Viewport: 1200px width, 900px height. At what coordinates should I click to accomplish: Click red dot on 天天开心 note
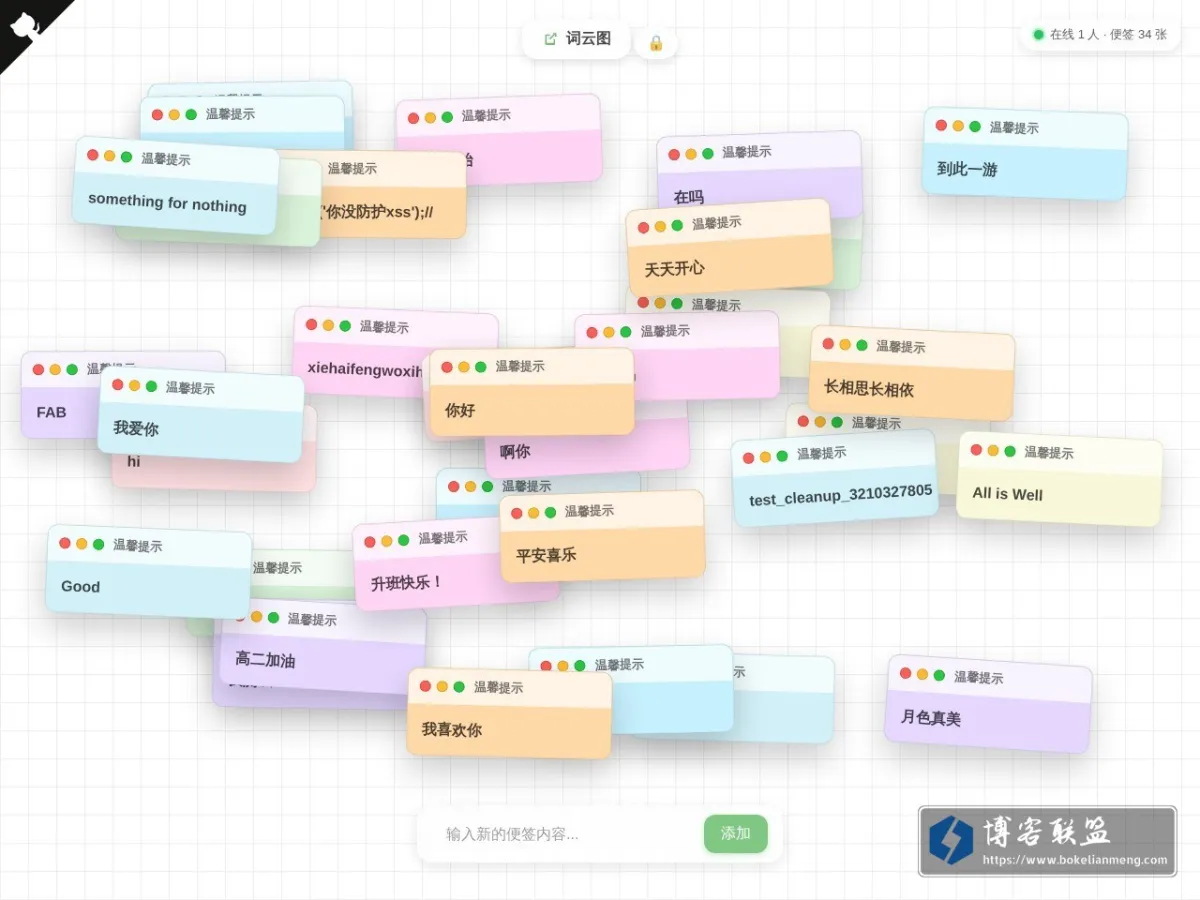643,228
